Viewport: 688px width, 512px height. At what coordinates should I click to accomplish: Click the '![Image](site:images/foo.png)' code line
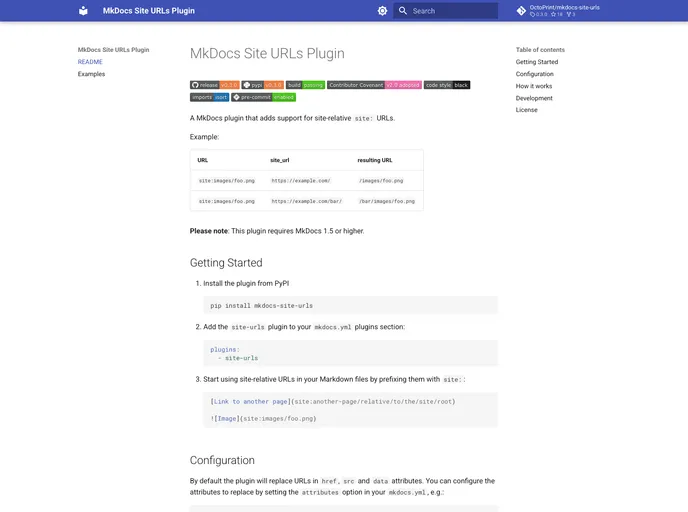[263, 419]
